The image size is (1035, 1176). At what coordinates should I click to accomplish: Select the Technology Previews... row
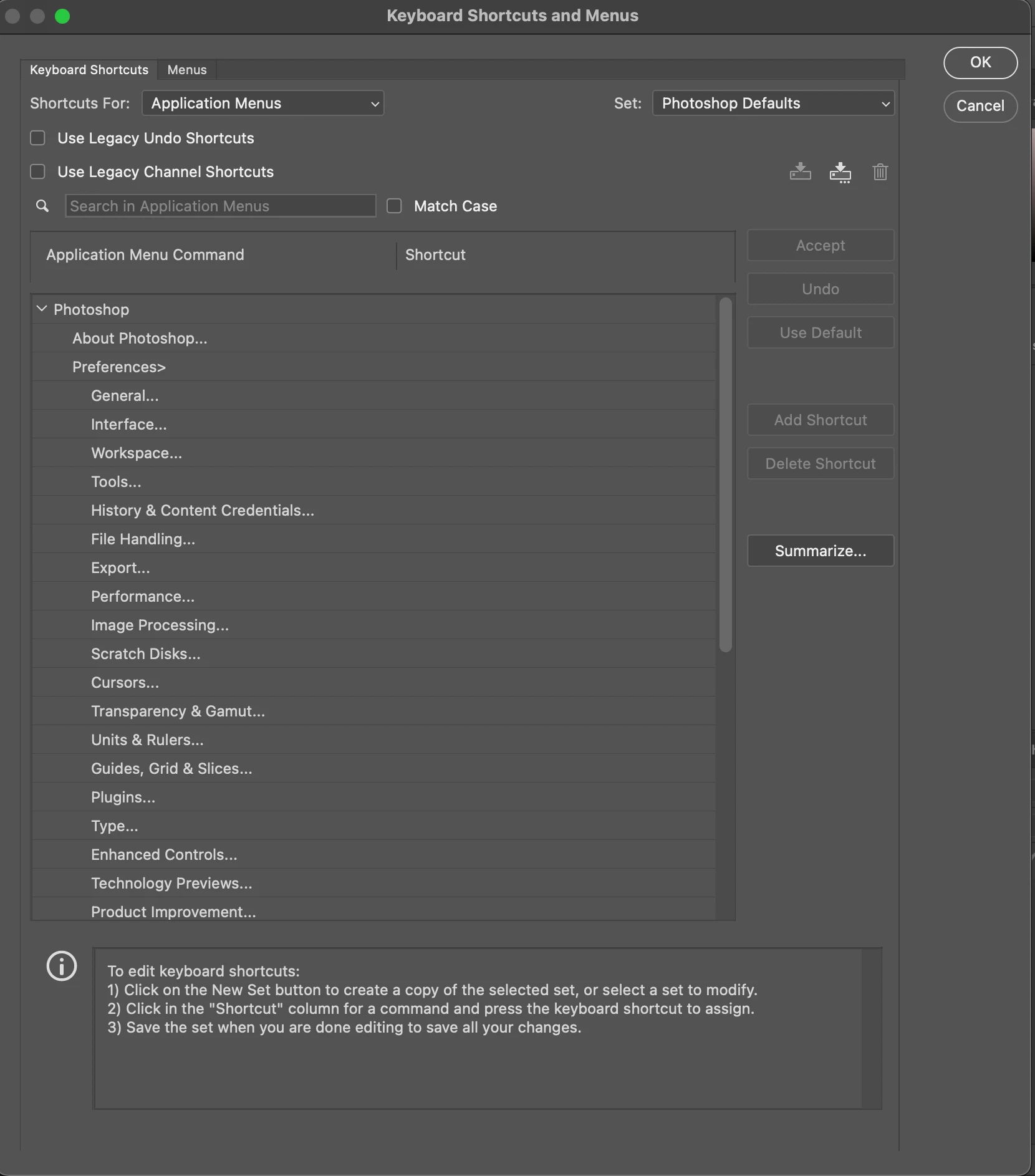click(x=373, y=883)
